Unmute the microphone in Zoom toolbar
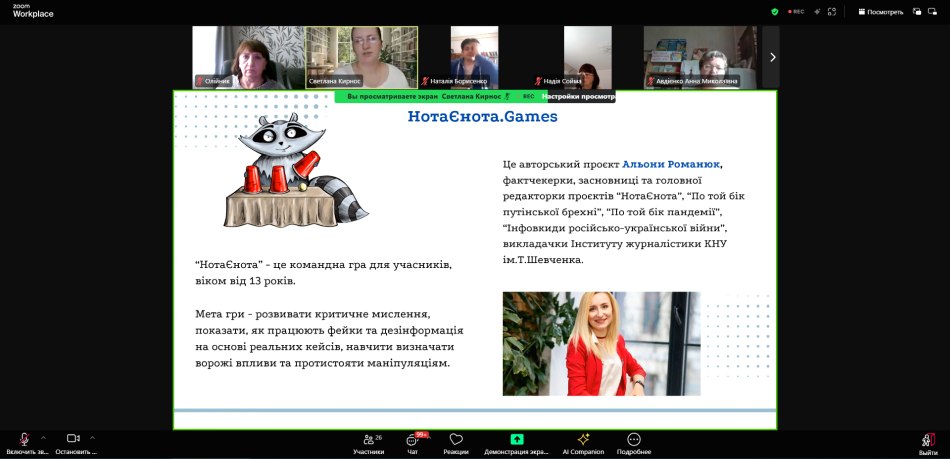The width and height of the screenshot is (950, 459). (x=23, y=439)
